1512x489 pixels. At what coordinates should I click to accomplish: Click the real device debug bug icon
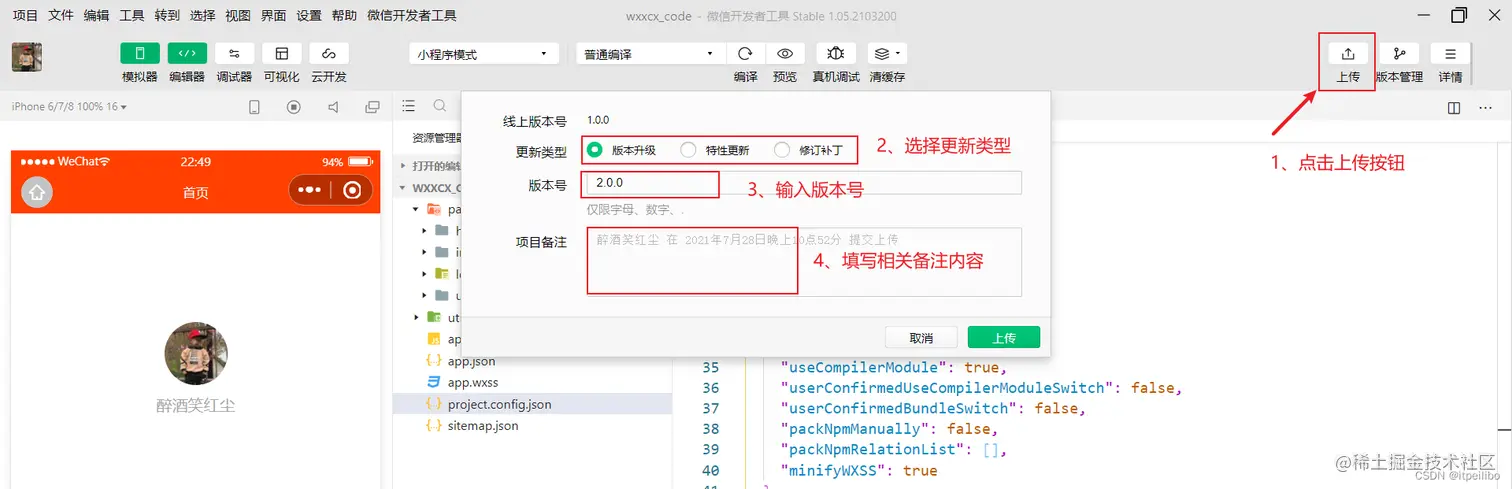pyautogui.click(x=836, y=54)
